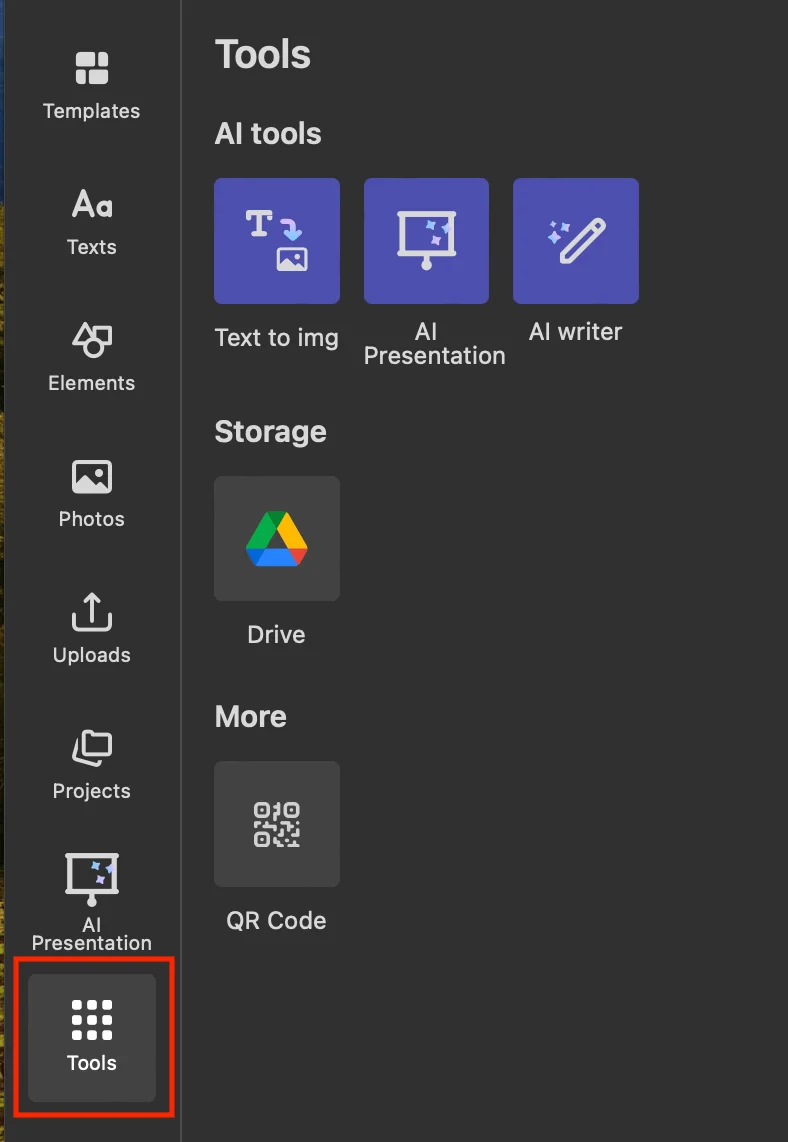The width and height of the screenshot is (788, 1142).
Task: Open the QR Code generator tile
Action: [x=277, y=824]
